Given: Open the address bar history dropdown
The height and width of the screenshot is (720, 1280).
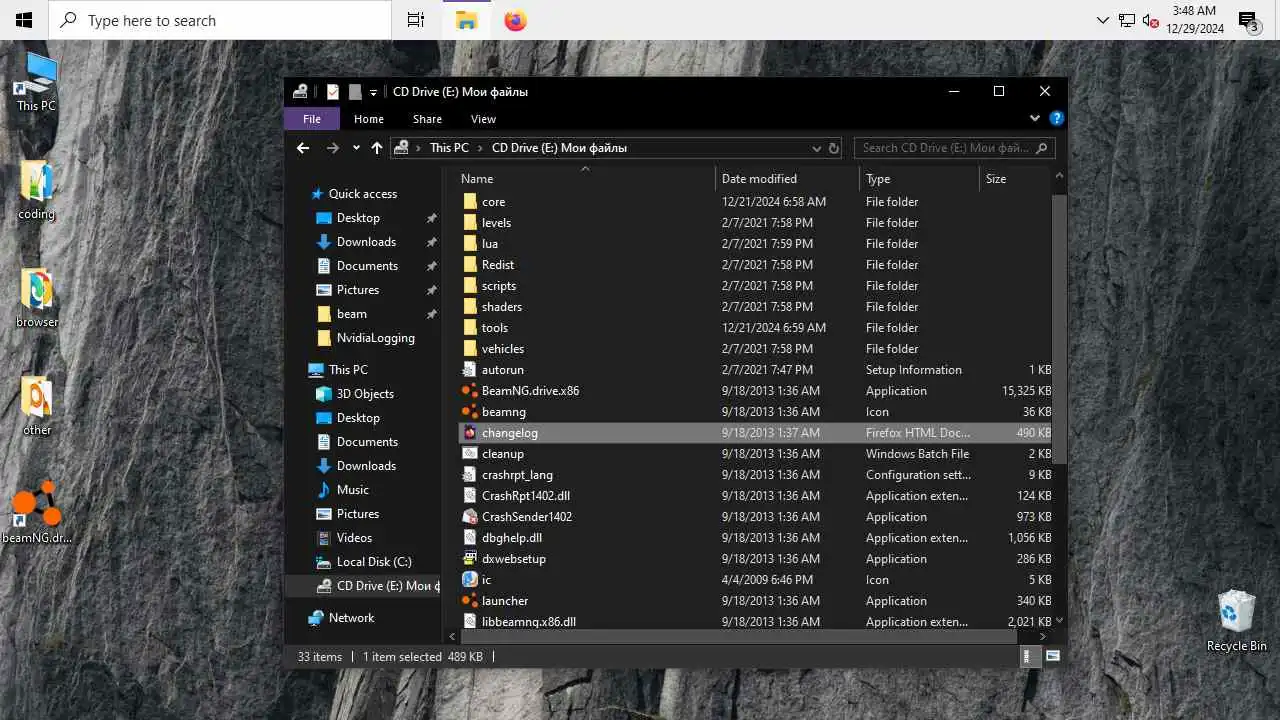Looking at the screenshot, I should pyautogui.click(x=816, y=148).
